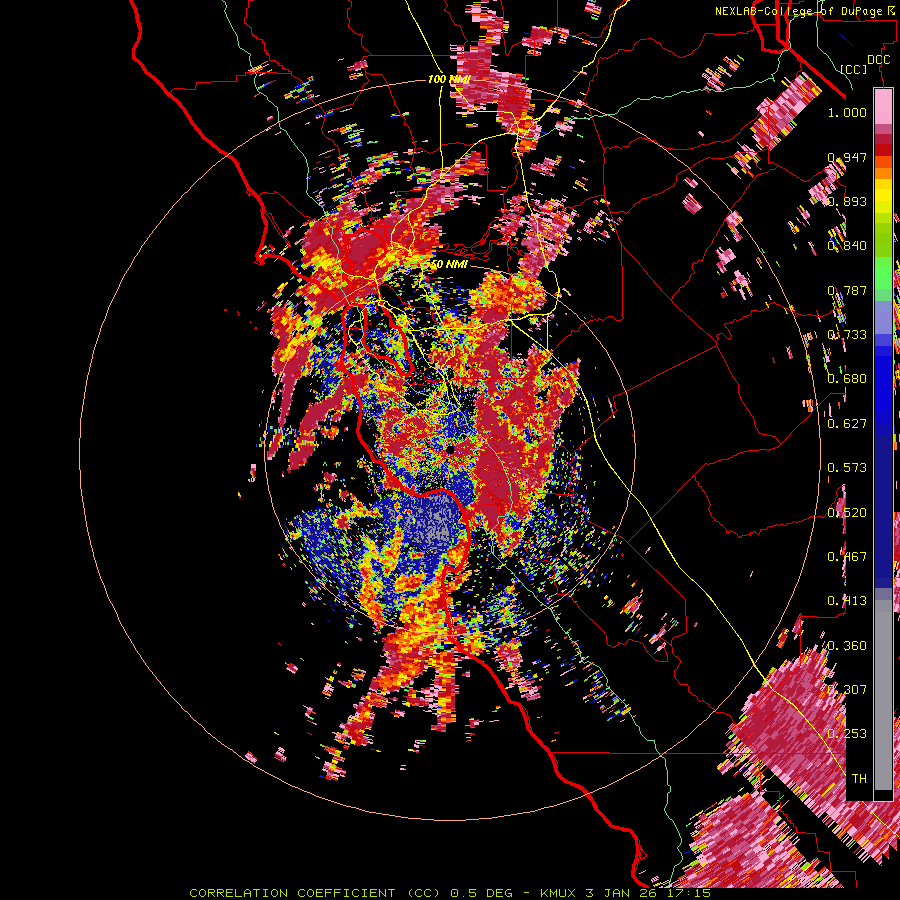Click the CORRELATION COEFFICIENT caption text
900x900 pixels.
pos(292,893)
